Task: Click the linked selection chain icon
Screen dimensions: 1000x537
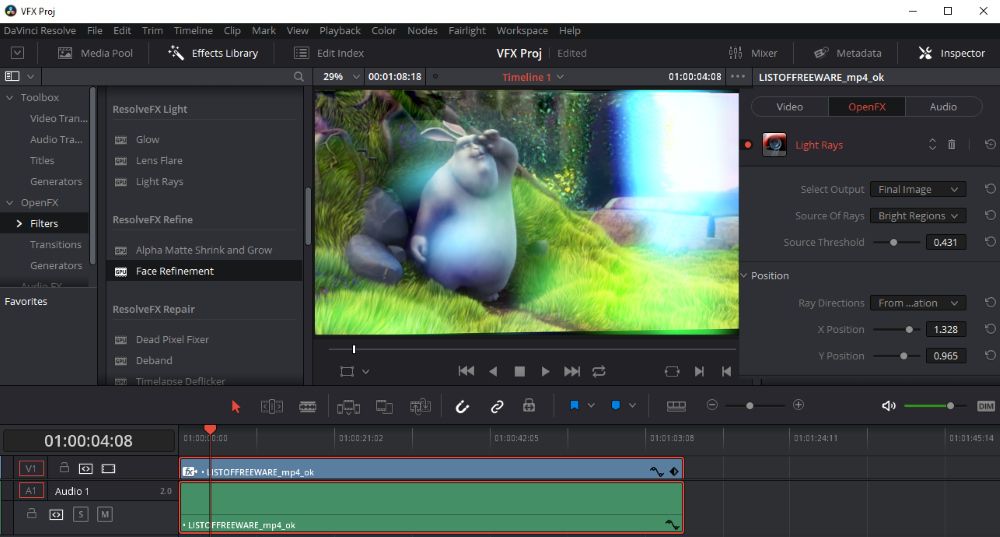Action: click(496, 406)
